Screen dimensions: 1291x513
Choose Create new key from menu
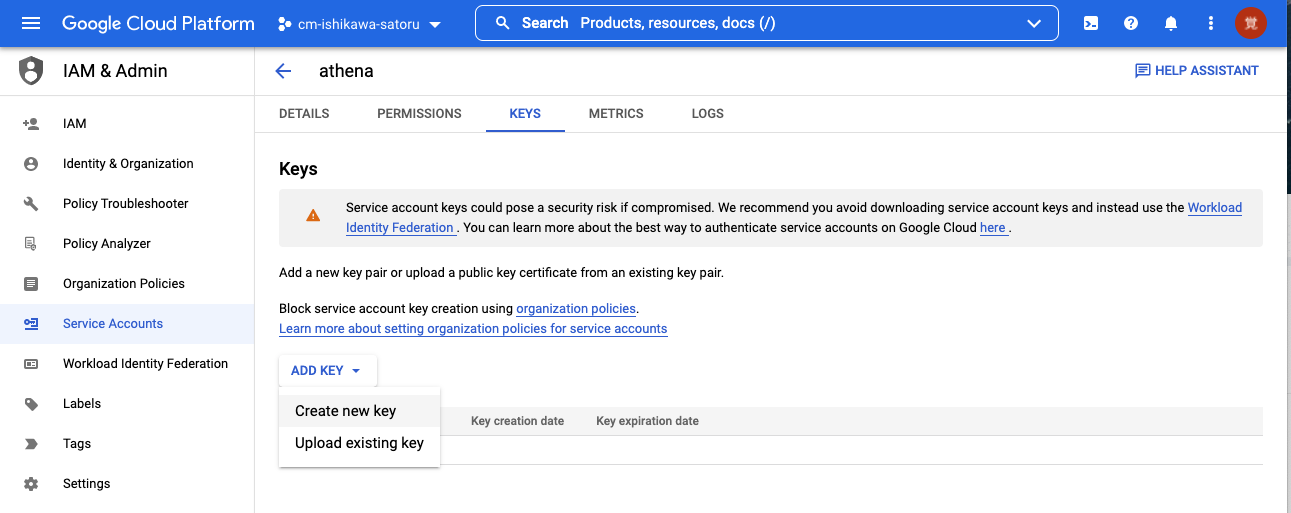click(359, 411)
